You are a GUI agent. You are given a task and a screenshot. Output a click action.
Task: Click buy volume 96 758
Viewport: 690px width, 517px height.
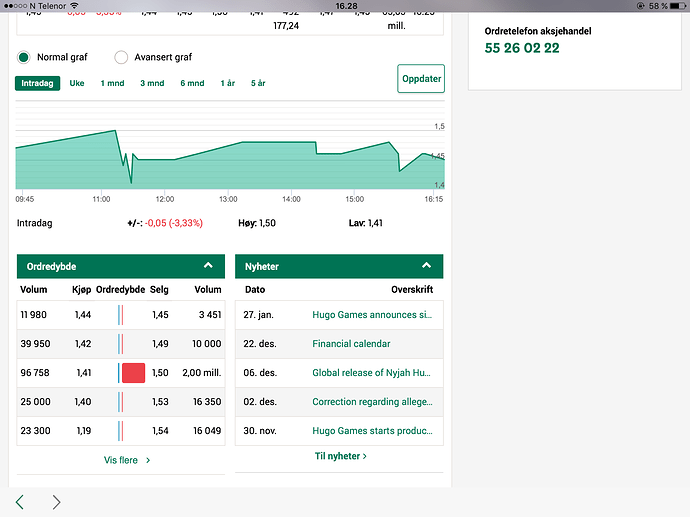click(35, 373)
